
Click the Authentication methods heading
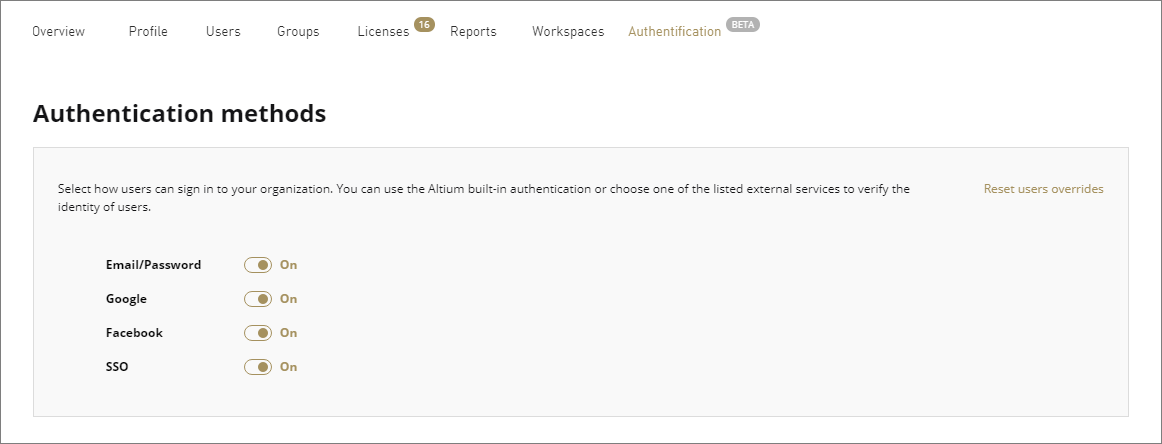[180, 114]
